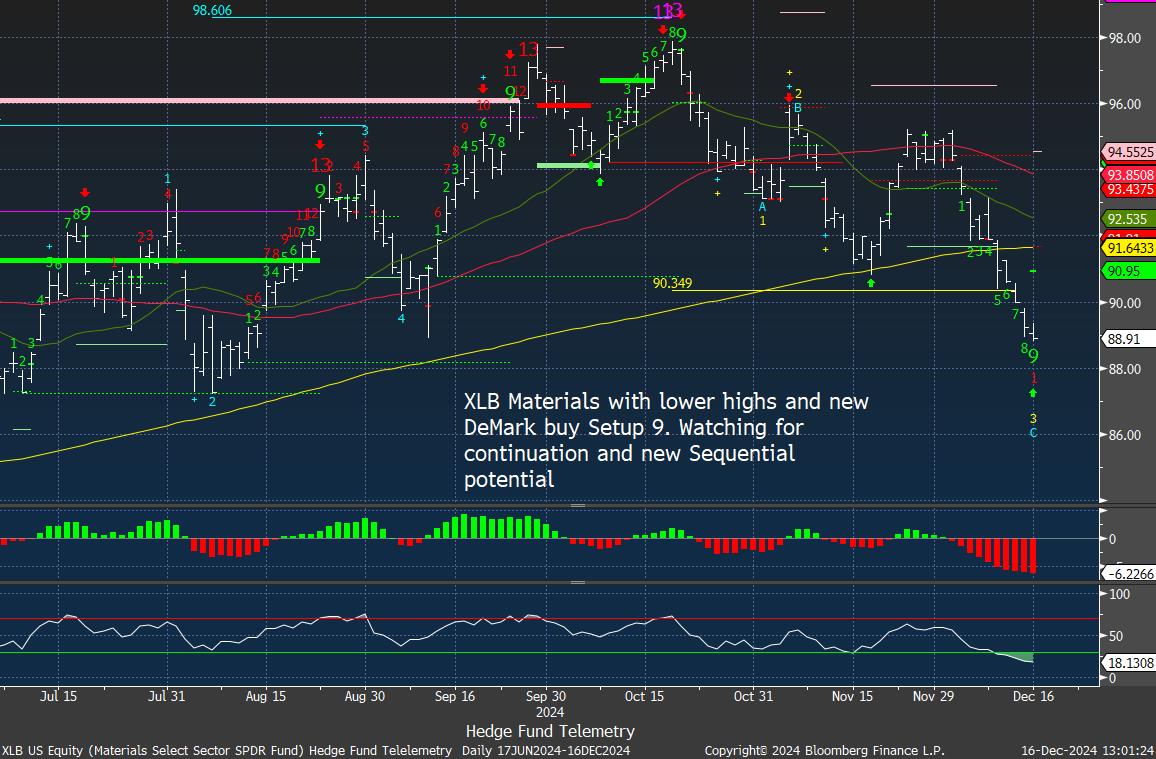Screen dimensions: 1156x759
Task: Click the green up arrow below Dec 16 bar
Action: (x=1033, y=394)
